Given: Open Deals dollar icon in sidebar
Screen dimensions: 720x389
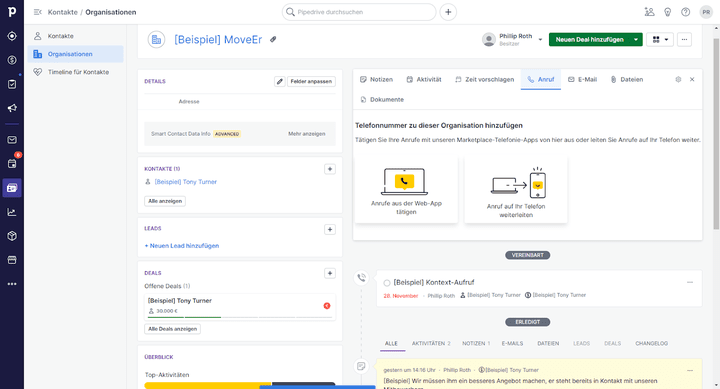Looking at the screenshot, I should (x=12, y=60).
